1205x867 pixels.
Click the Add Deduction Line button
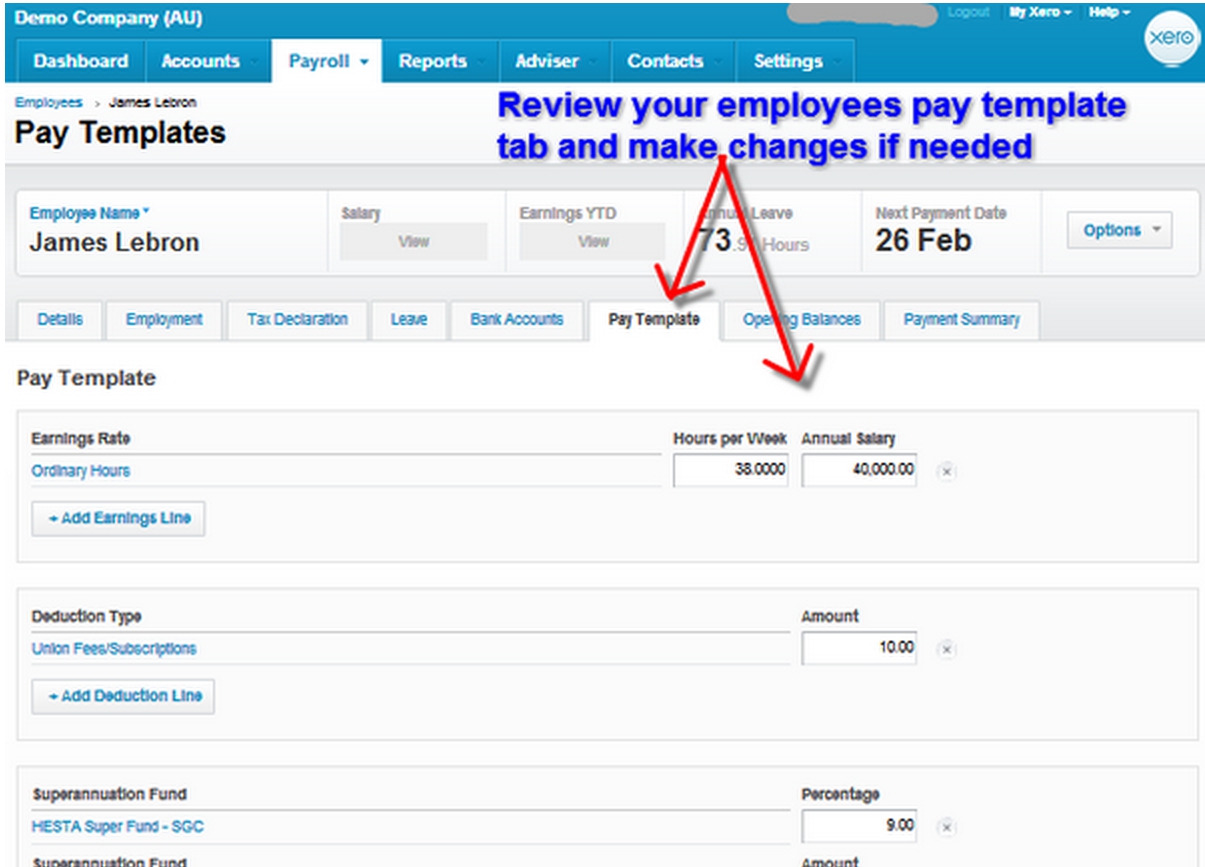click(123, 696)
